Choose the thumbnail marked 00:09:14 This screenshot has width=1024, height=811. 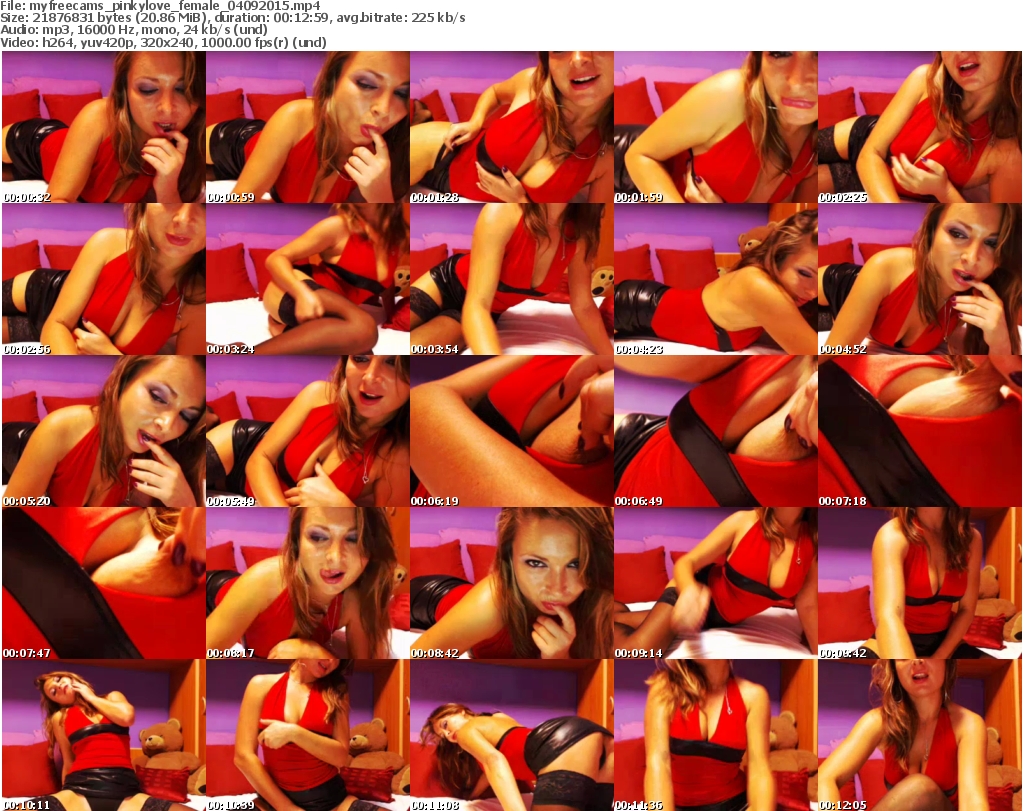[716, 583]
